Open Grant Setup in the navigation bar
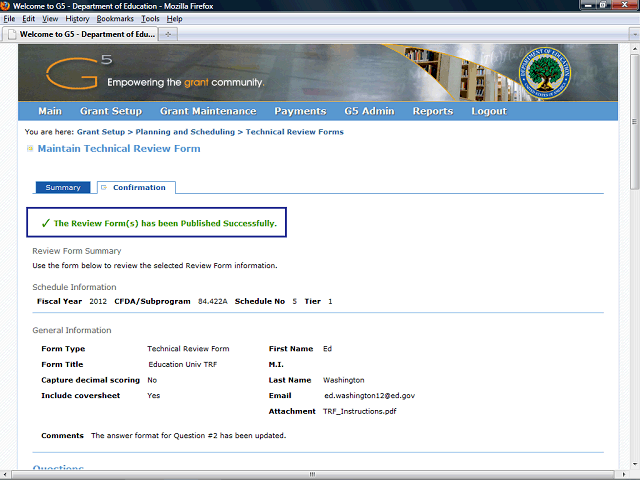This screenshot has width=640, height=480. pyautogui.click(x=111, y=111)
